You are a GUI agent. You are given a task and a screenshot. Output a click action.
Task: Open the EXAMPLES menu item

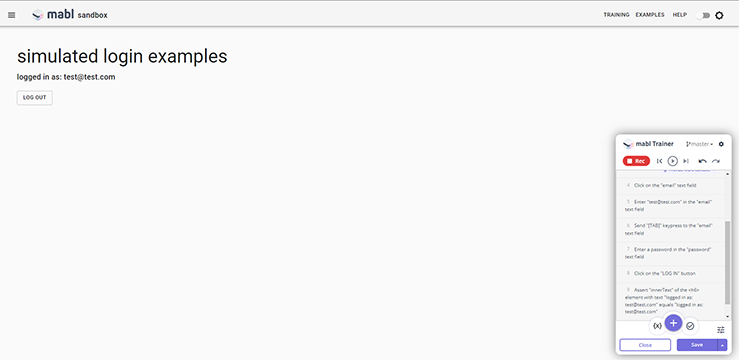tap(650, 15)
